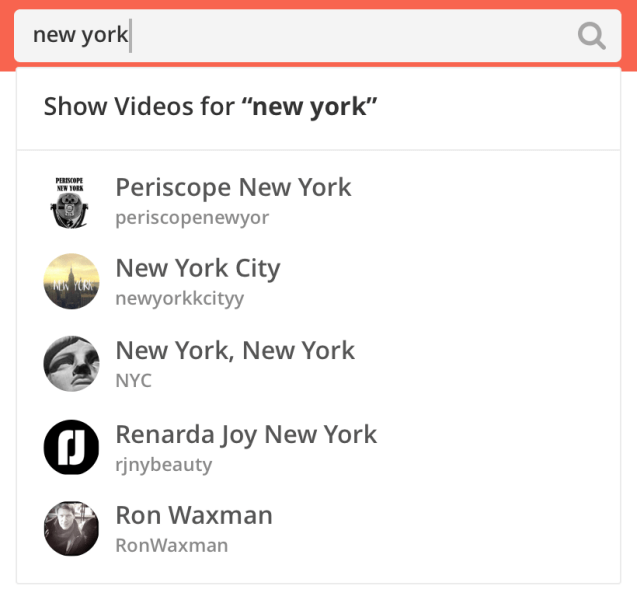Open the black rj logo avatar
This screenshot has height=600, width=637.
point(71,447)
